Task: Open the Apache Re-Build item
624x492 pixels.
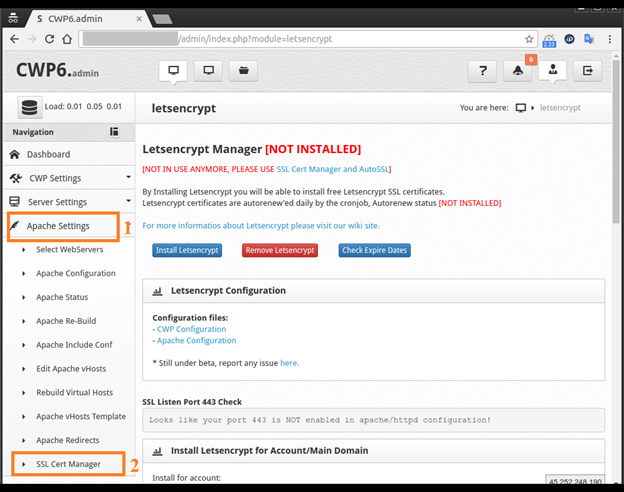Action: [x=66, y=321]
